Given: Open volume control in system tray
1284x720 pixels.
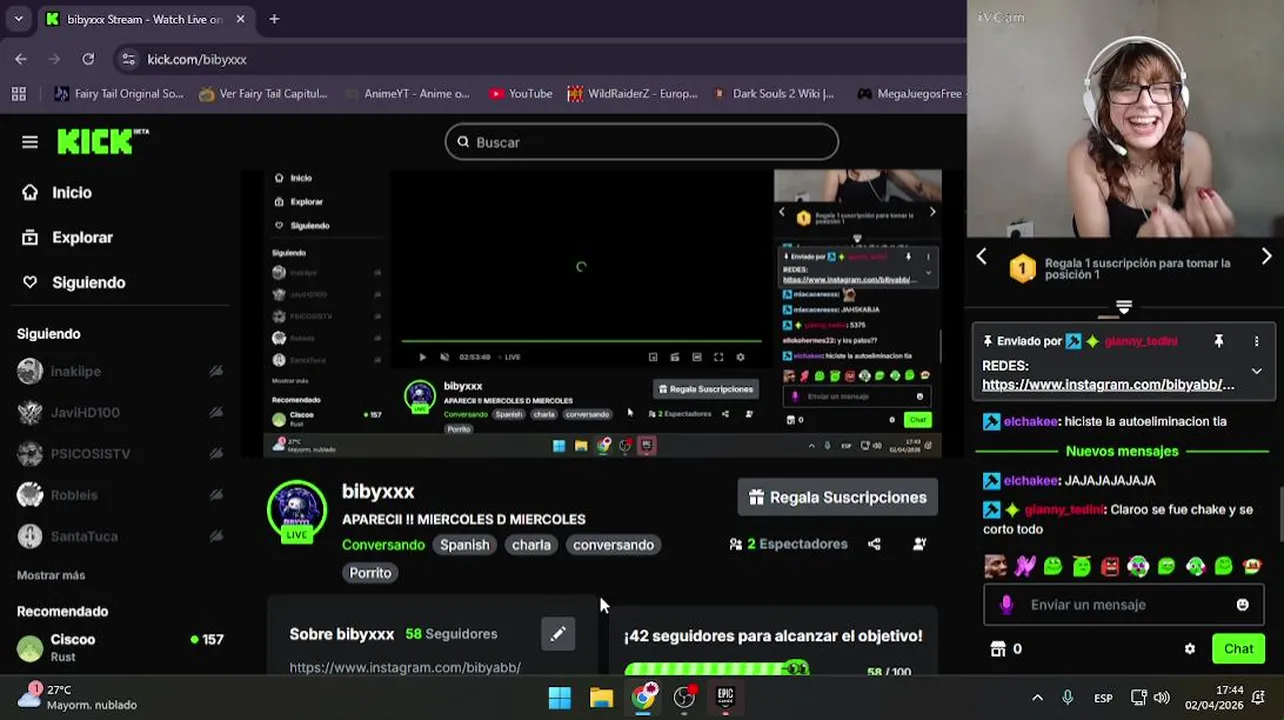Looking at the screenshot, I should (1161, 698).
